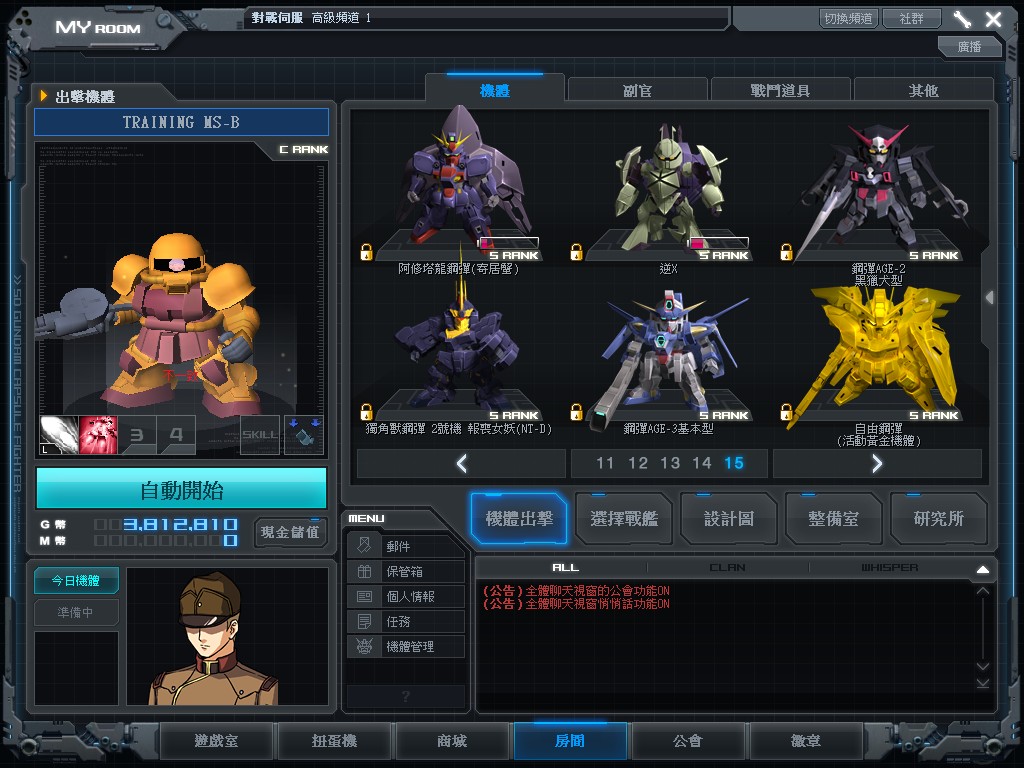Click the 機體出擊 button
The image size is (1024, 768).
click(x=519, y=519)
